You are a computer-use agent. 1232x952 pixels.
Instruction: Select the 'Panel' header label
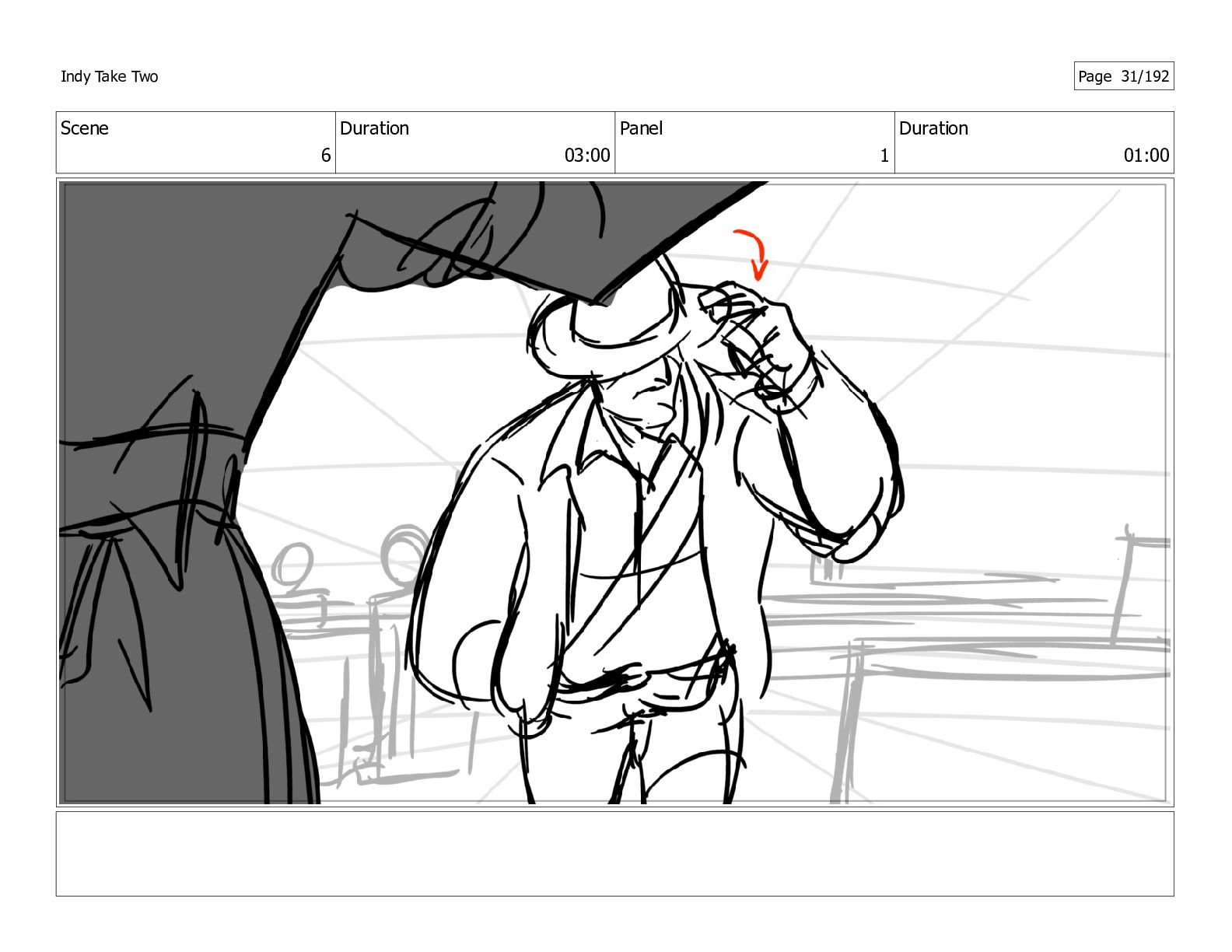641,128
